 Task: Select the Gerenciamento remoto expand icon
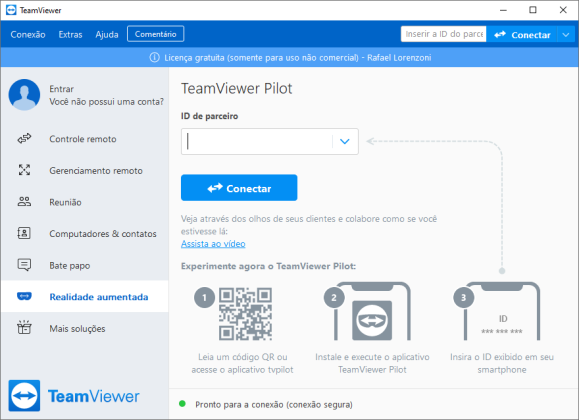tap(24, 170)
